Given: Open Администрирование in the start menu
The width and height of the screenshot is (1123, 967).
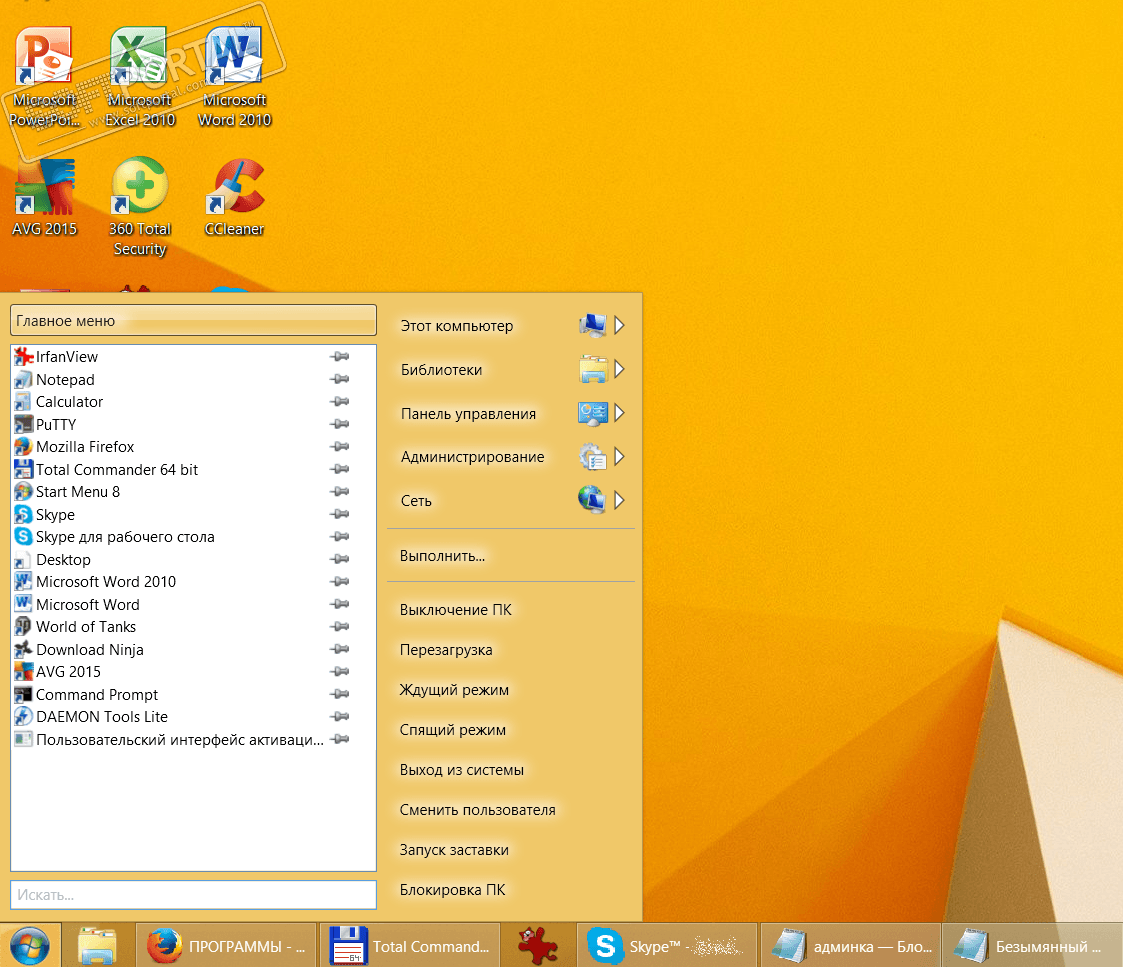Looking at the screenshot, I should point(473,457).
